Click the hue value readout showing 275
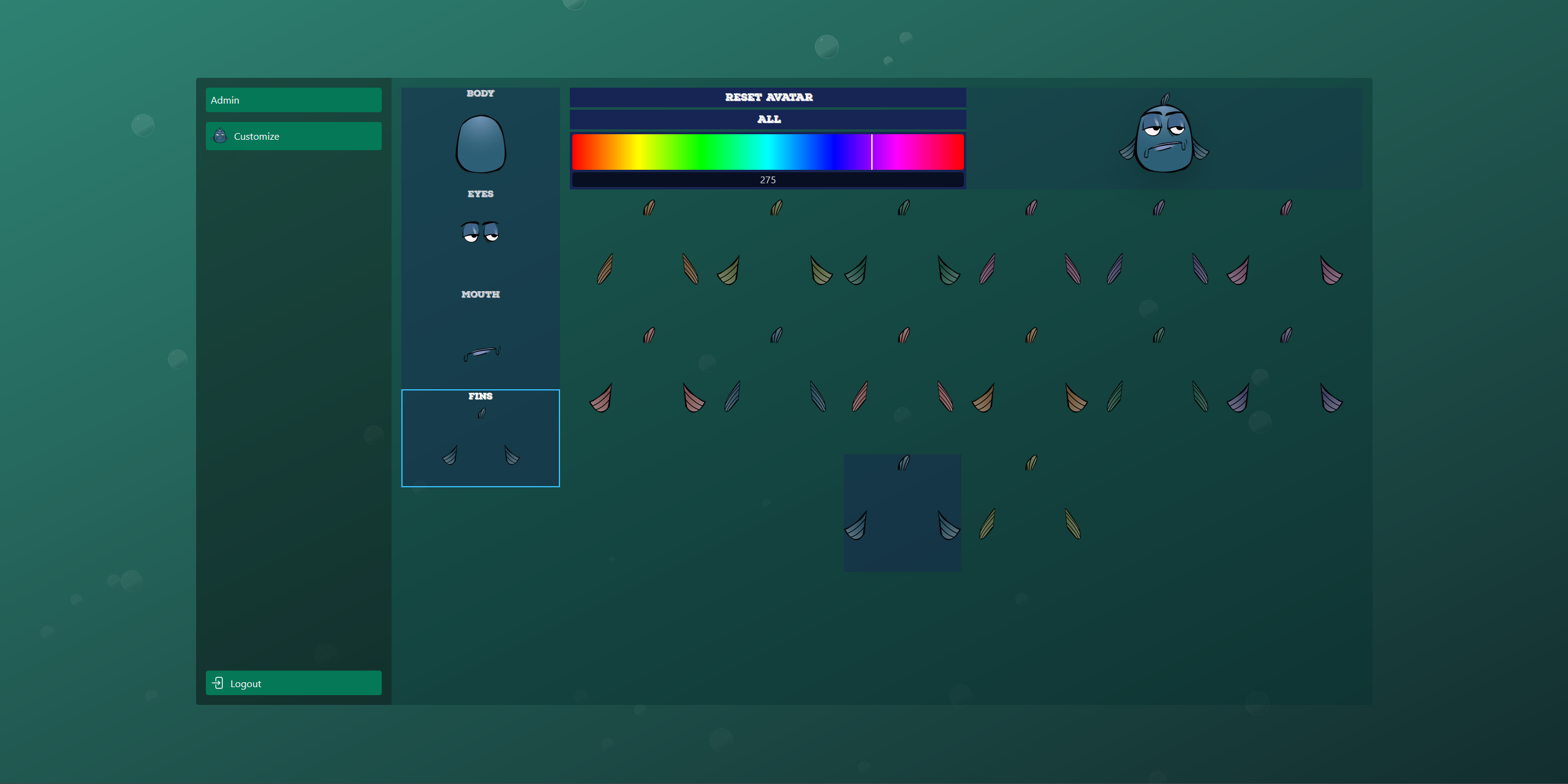Screen dimensions: 1568x784 coord(767,179)
